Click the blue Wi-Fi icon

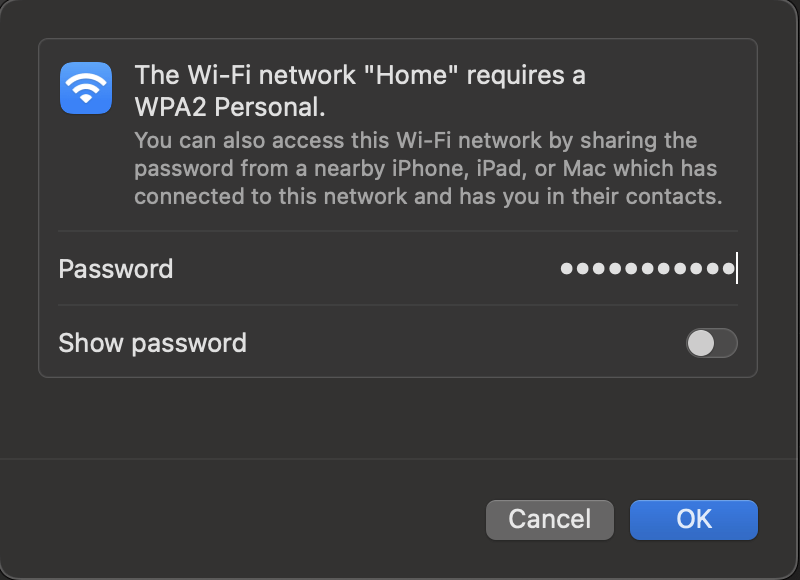86,88
